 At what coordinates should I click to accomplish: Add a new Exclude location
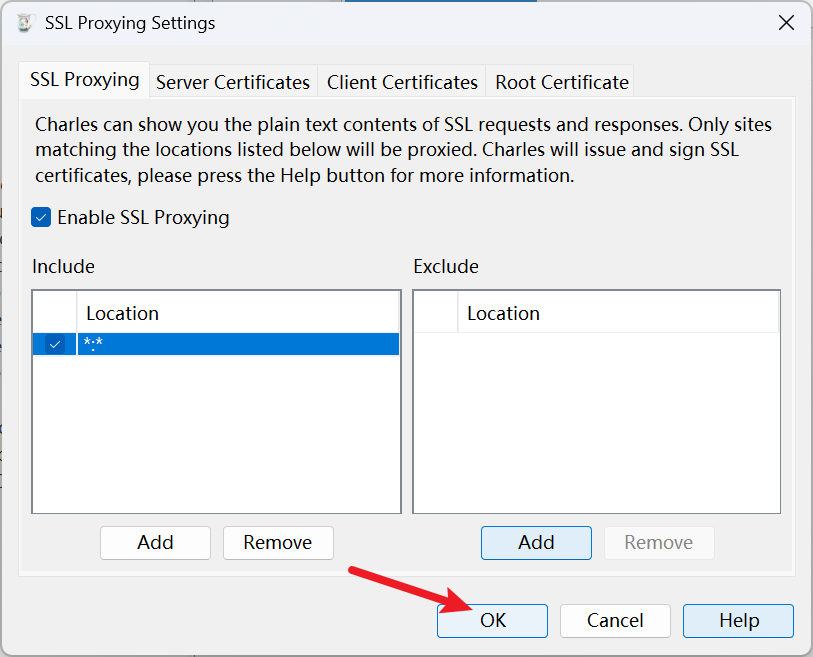[x=536, y=542]
